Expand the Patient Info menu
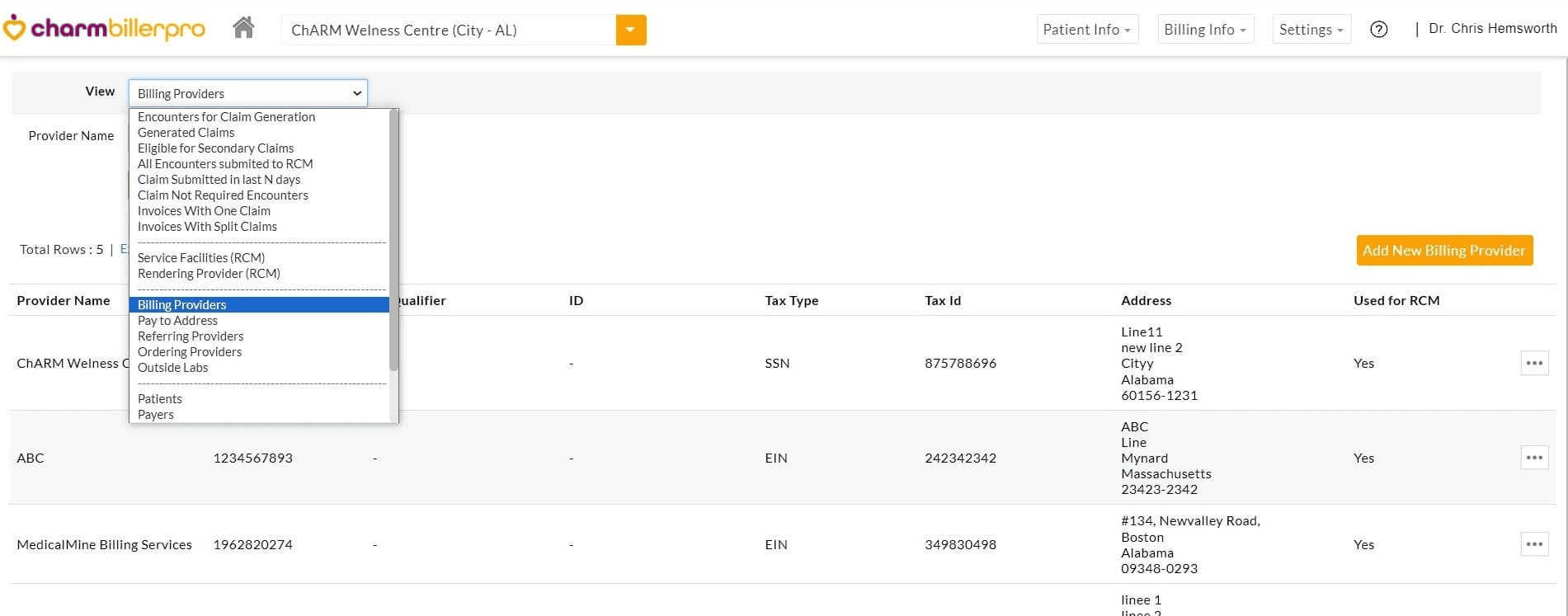 [x=1087, y=30]
